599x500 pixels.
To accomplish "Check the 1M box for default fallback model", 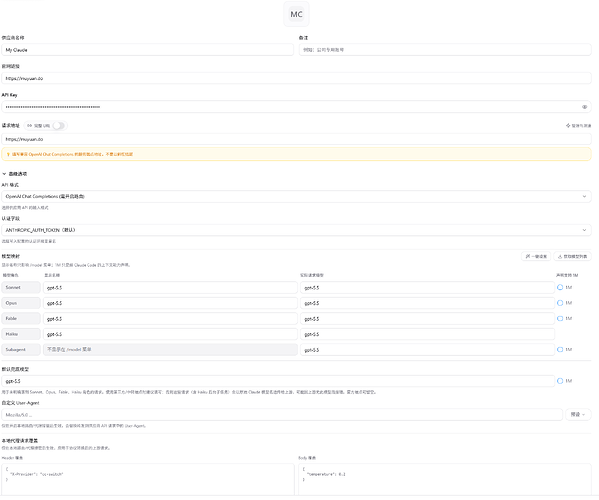I will pos(560,381).
